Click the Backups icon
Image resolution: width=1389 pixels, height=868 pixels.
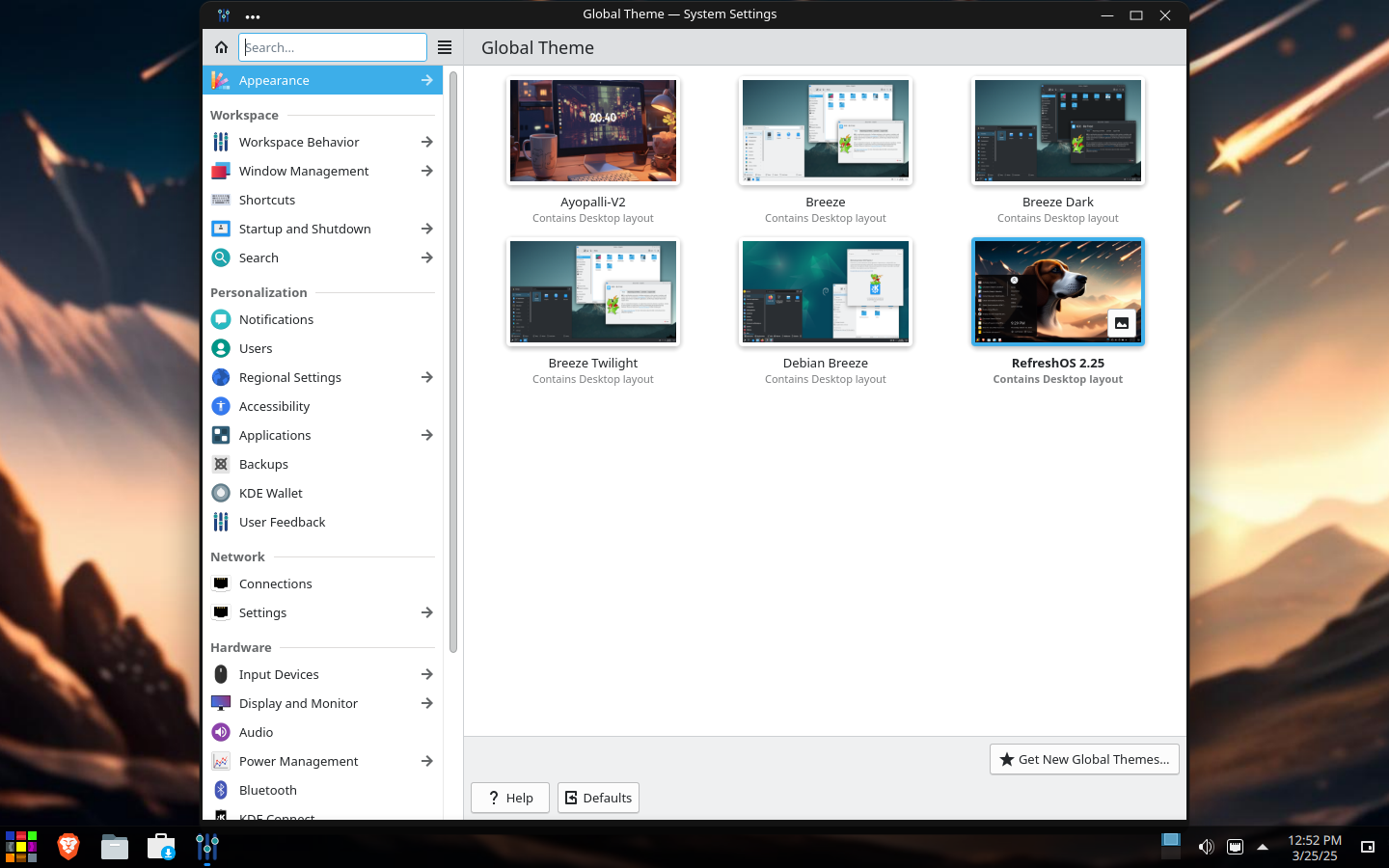pos(221,464)
